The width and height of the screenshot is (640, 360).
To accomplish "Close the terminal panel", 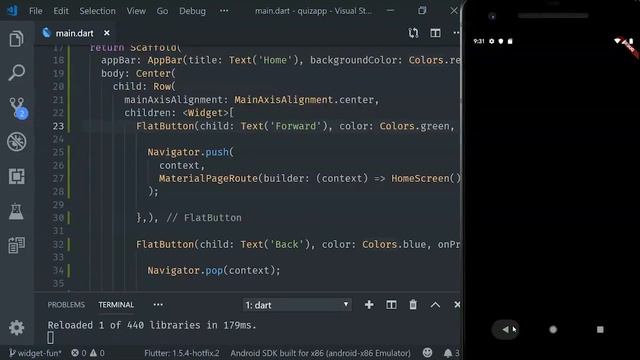I will [x=457, y=304].
